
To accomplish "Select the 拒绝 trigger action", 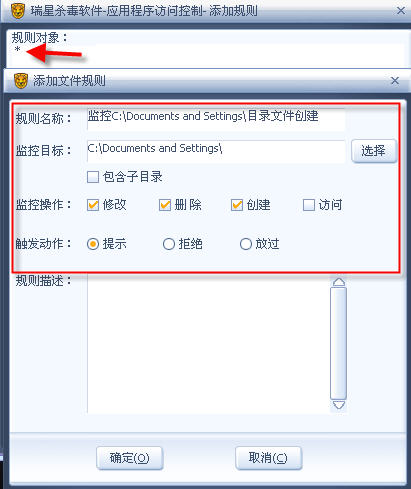I will (x=169, y=244).
